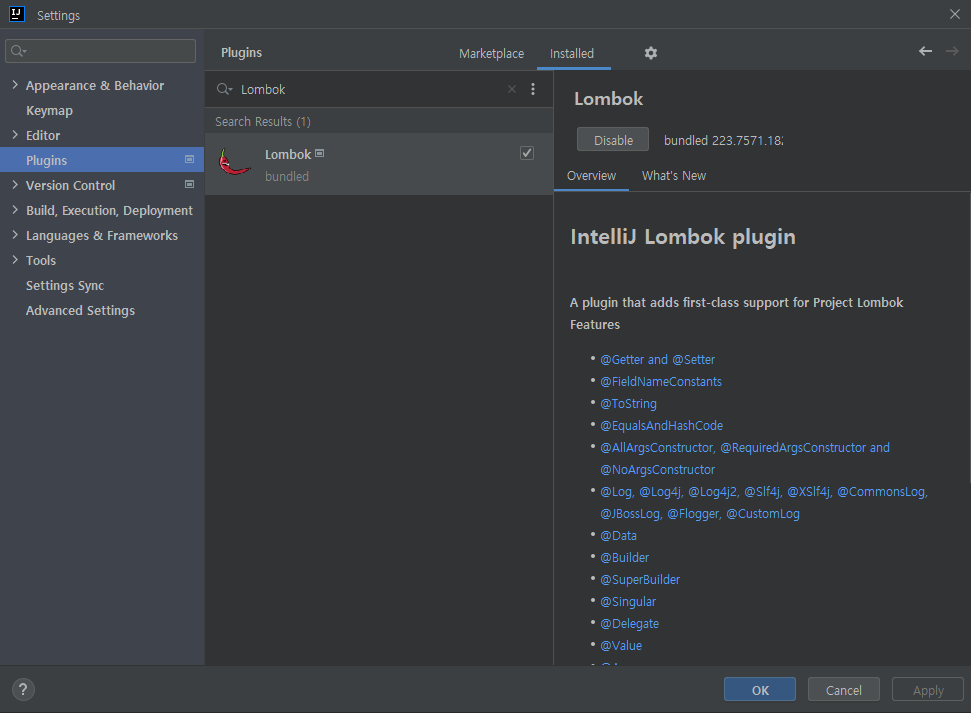Select Plugins in the settings tree
Image resolution: width=971 pixels, height=713 pixels.
pyautogui.click(x=102, y=160)
